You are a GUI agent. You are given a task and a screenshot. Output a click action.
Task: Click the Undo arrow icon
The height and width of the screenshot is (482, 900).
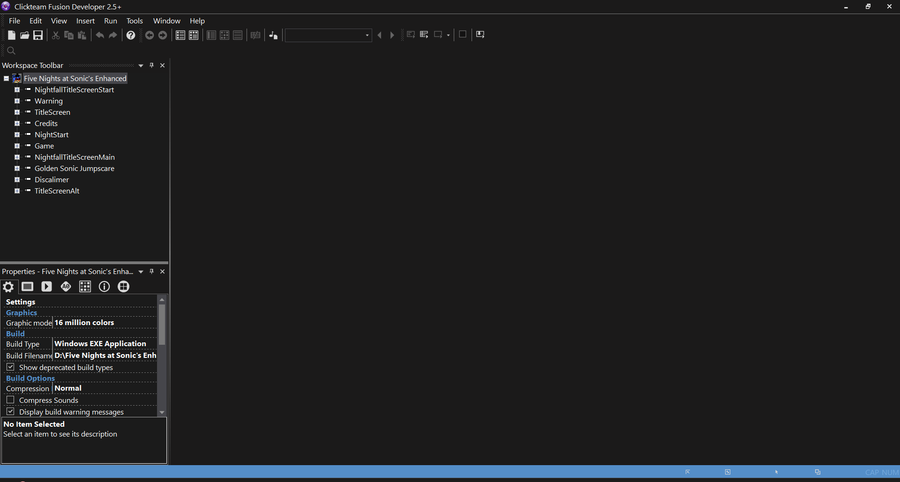coord(100,36)
